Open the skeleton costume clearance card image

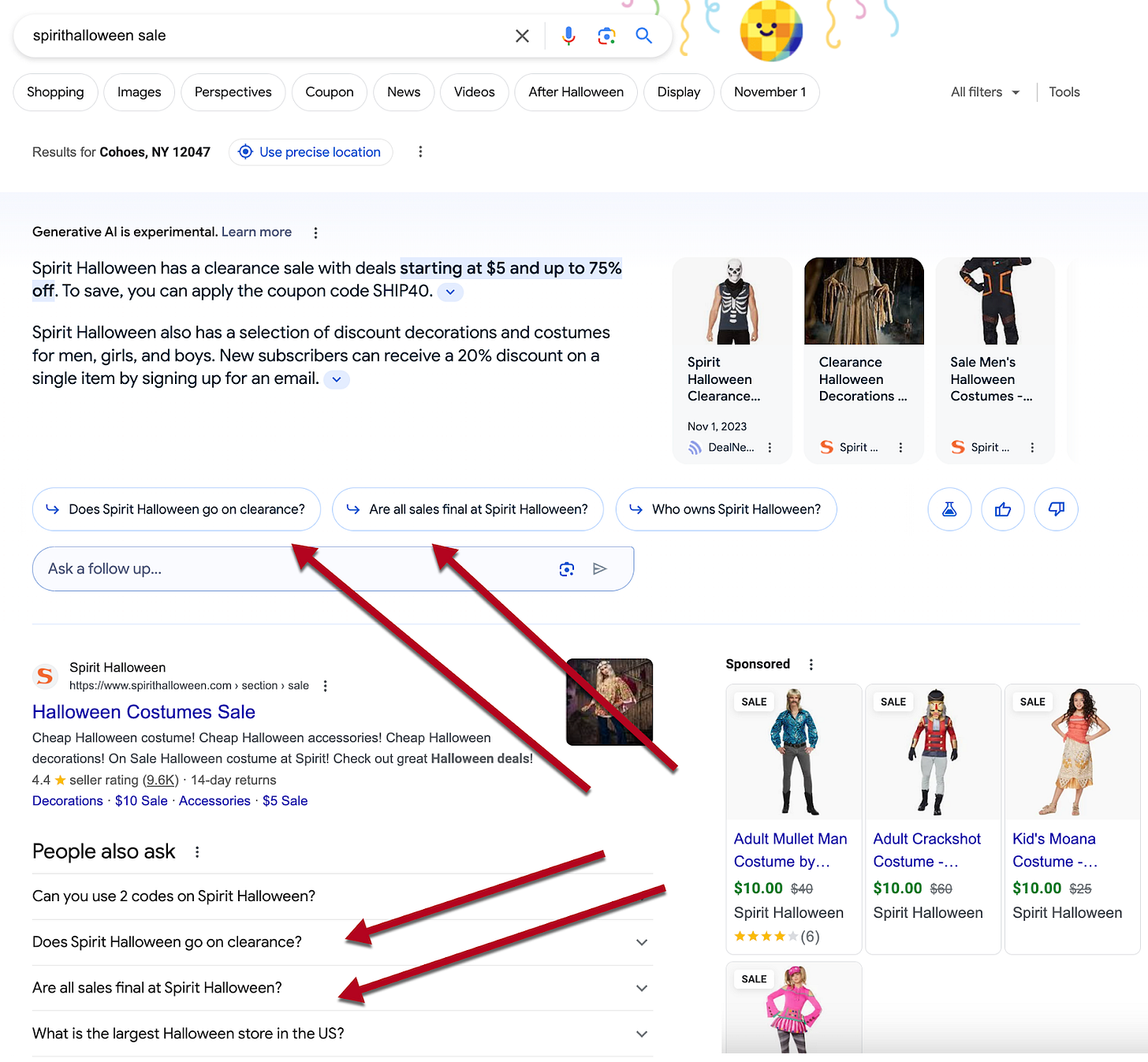(732, 301)
